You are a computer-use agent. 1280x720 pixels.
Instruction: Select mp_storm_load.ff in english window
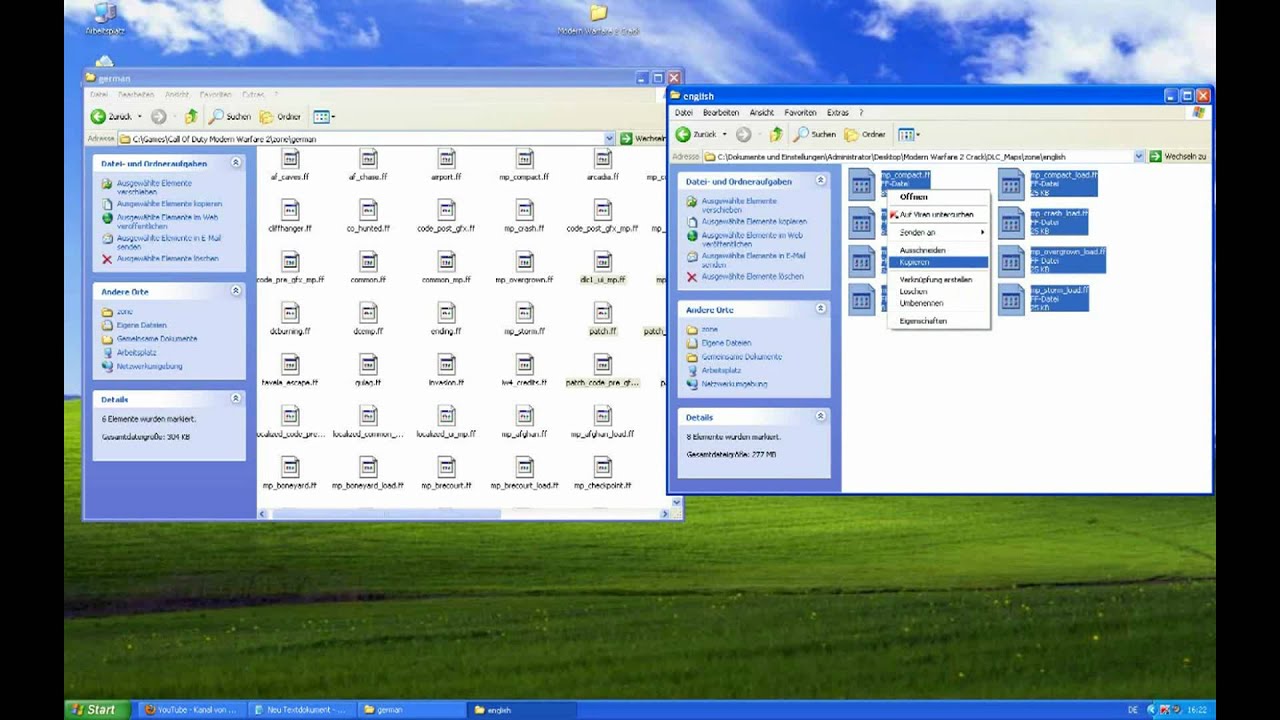(x=1044, y=298)
